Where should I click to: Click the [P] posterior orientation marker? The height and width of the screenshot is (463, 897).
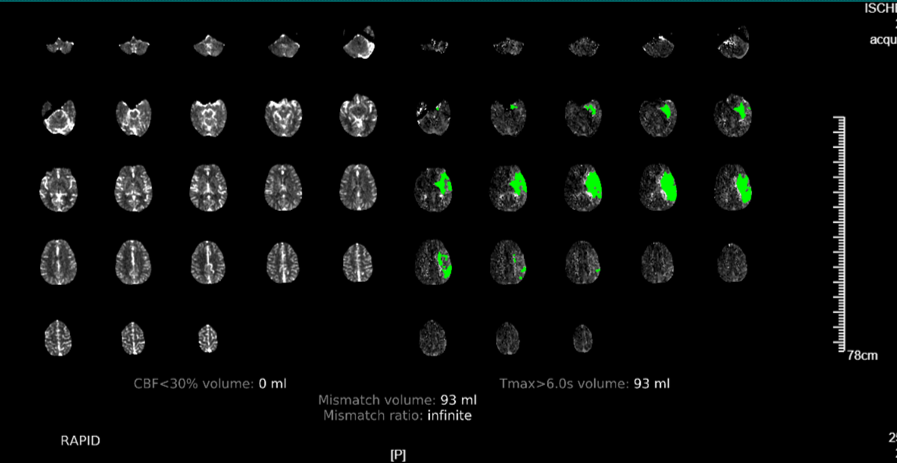point(397,454)
